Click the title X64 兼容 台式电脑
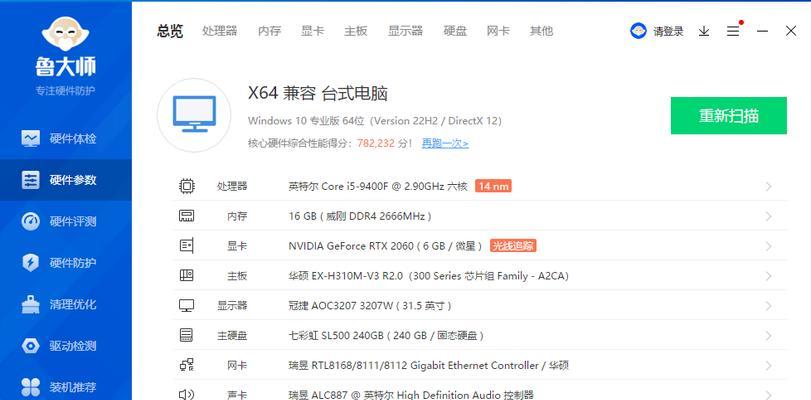This screenshot has width=811, height=400. (318, 94)
